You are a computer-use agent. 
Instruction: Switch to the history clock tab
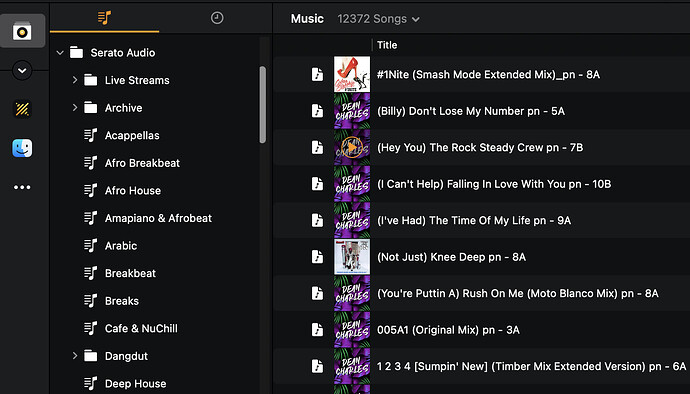click(x=217, y=18)
